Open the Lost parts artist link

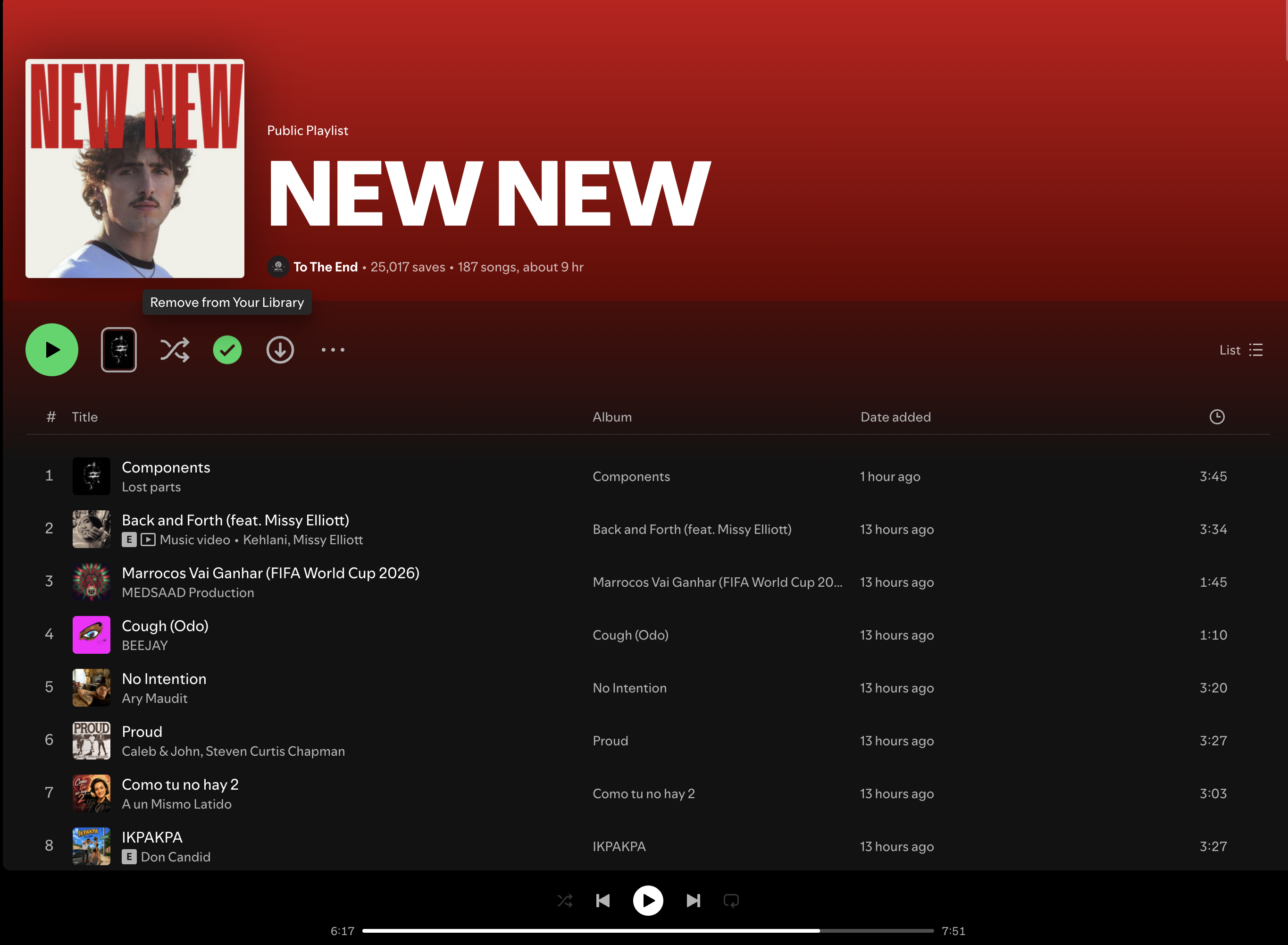(151, 487)
